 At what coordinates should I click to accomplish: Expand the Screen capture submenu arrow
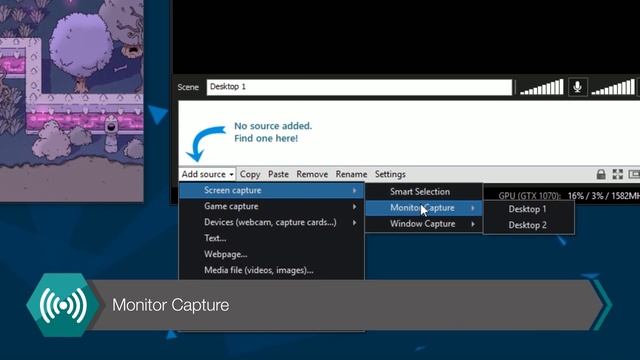(354, 191)
